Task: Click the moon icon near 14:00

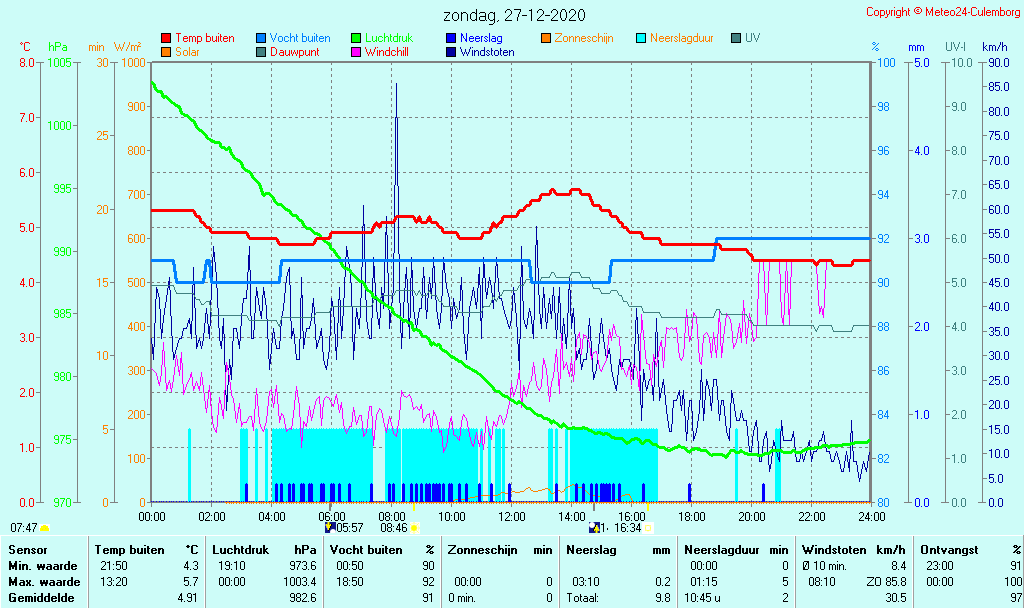Action: coord(594,527)
